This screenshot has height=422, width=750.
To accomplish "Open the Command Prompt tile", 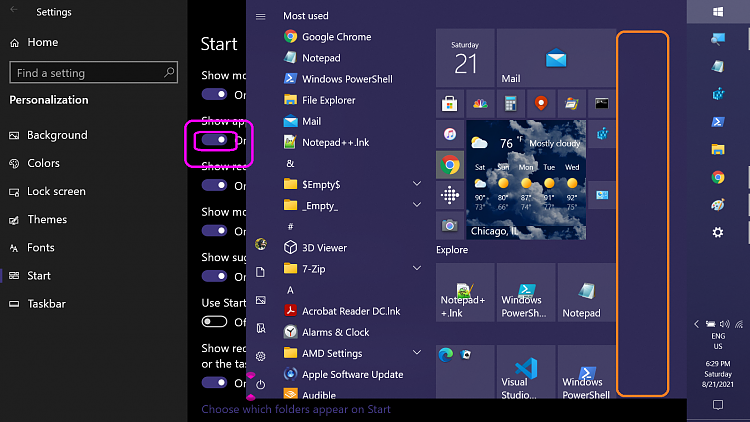I will point(602,103).
